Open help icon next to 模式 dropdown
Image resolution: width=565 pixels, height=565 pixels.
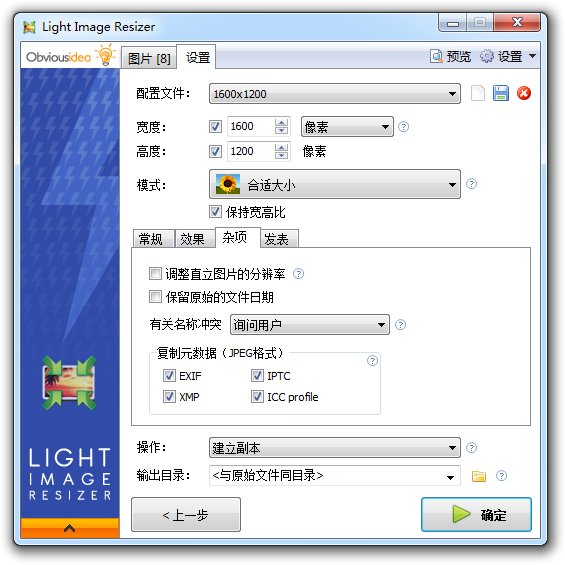pos(471,184)
